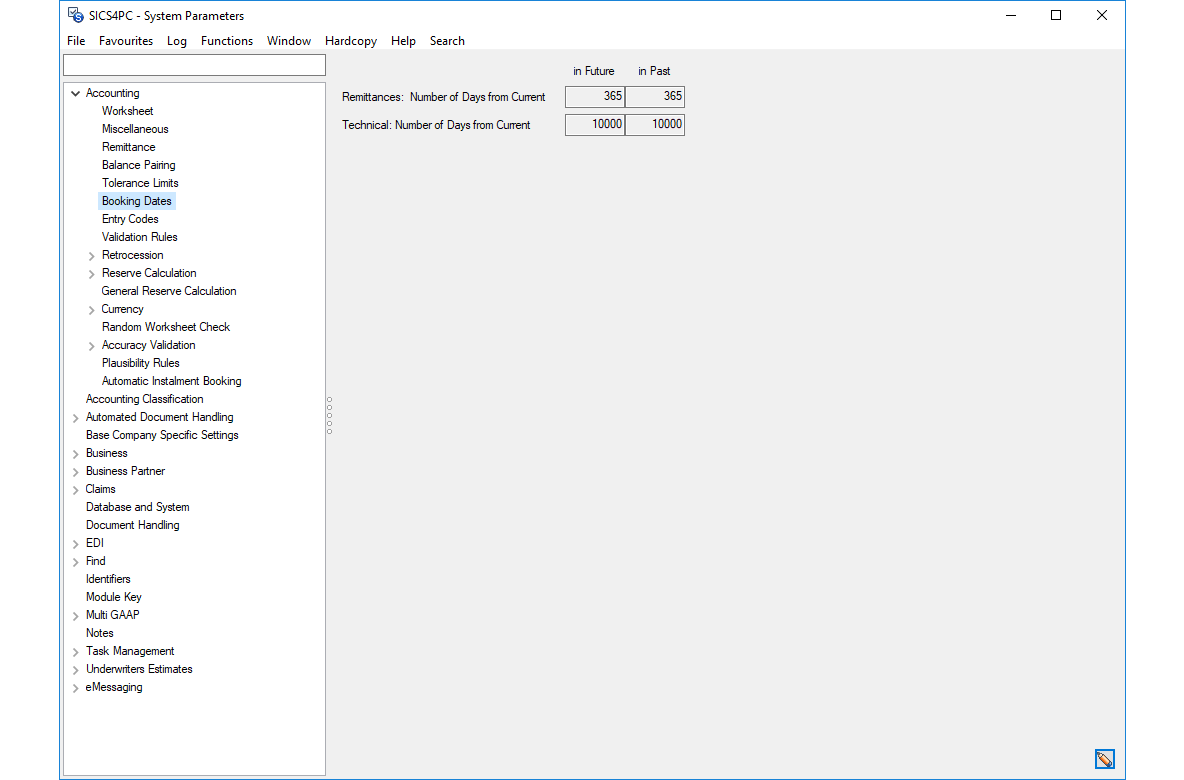1184x780 pixels.
Task: Click the SICS4PC icon in the title bar
Action: (x=74, y=15)
